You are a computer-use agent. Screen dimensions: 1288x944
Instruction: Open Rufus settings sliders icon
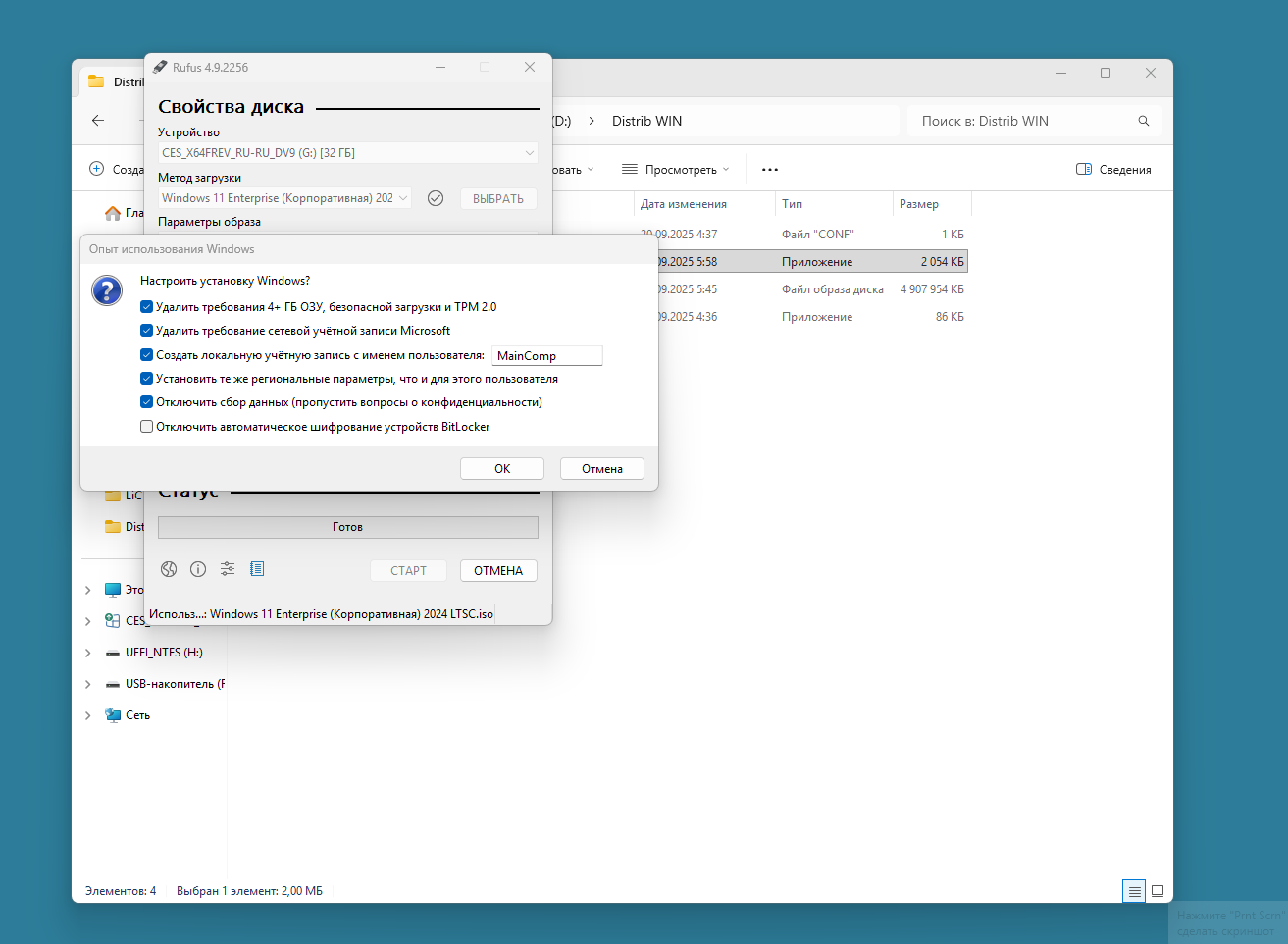(228, 569)
